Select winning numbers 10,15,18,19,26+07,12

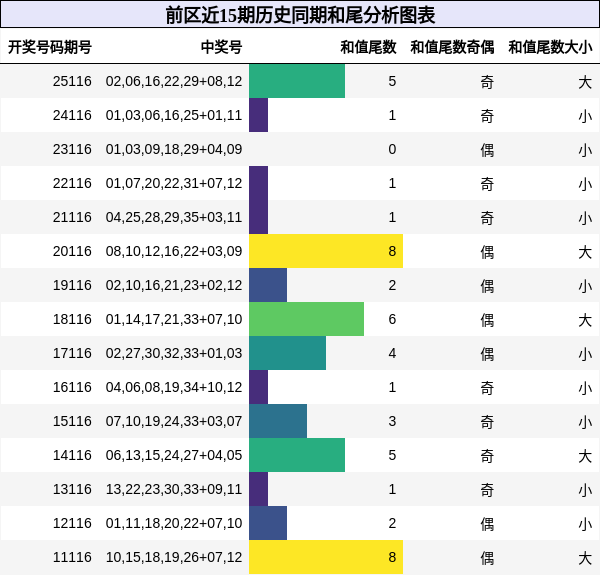tap(174, 557)
